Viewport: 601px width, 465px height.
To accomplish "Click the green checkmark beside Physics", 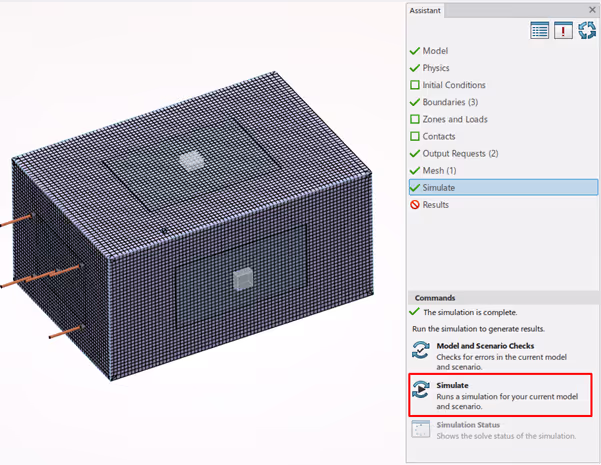I will (415, 68).
